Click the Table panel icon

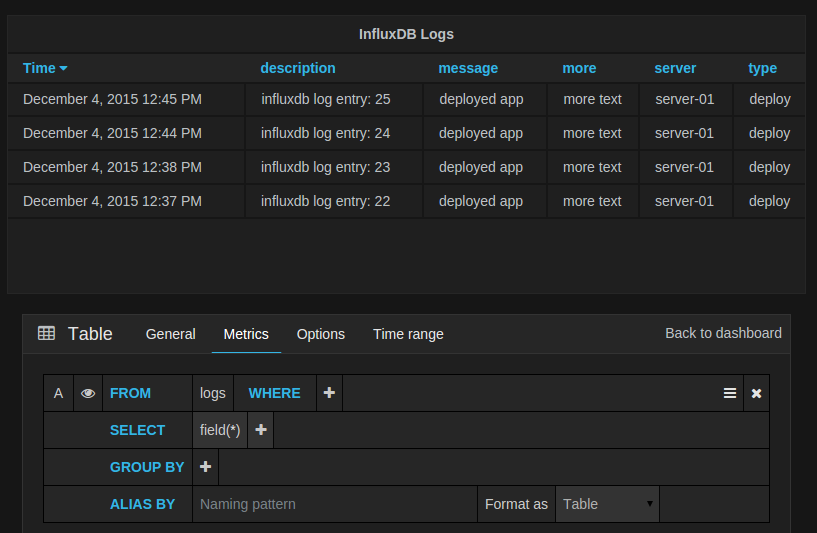46,334
